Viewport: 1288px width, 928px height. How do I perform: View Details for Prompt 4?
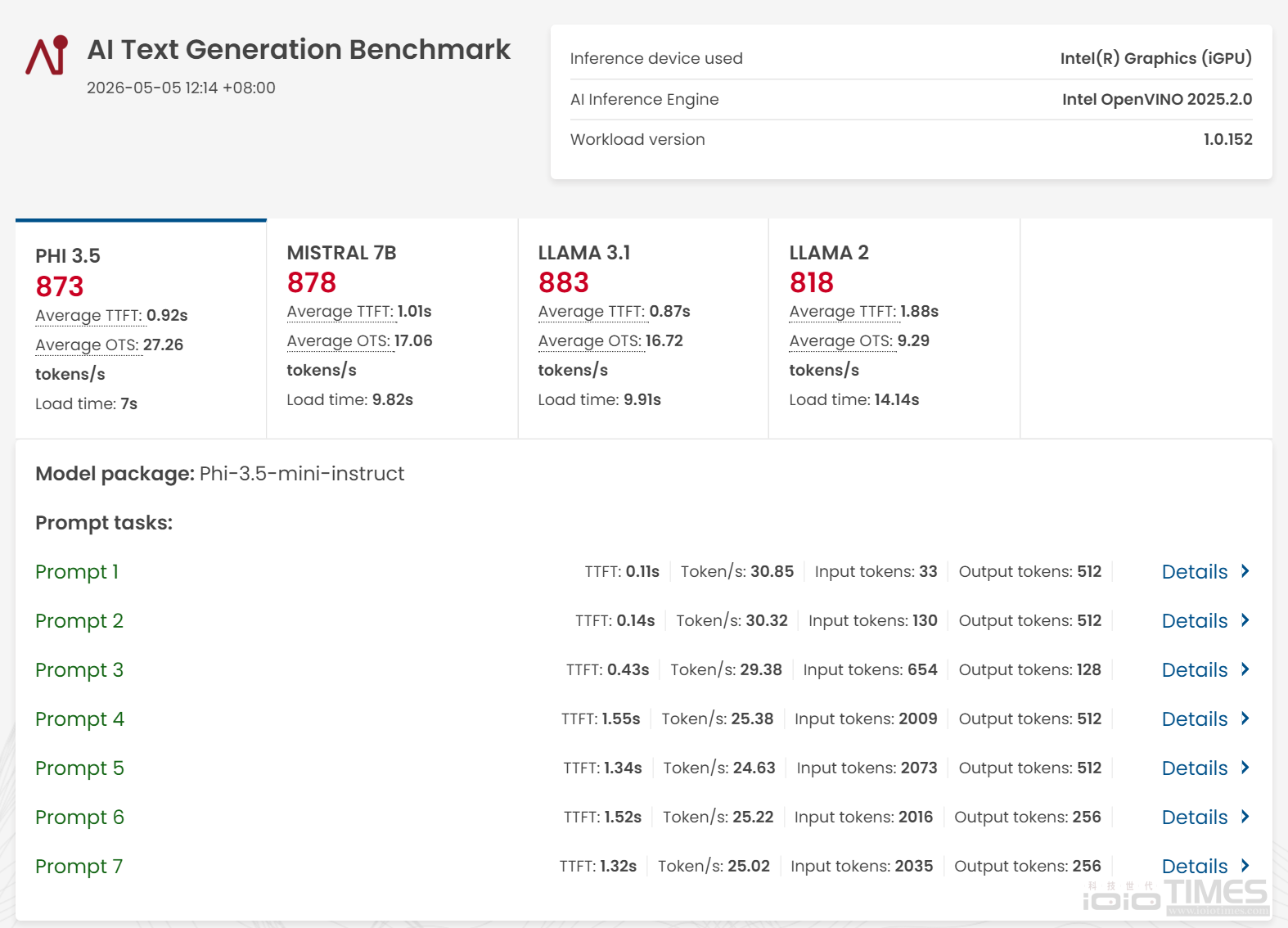tap(1195, 719)
